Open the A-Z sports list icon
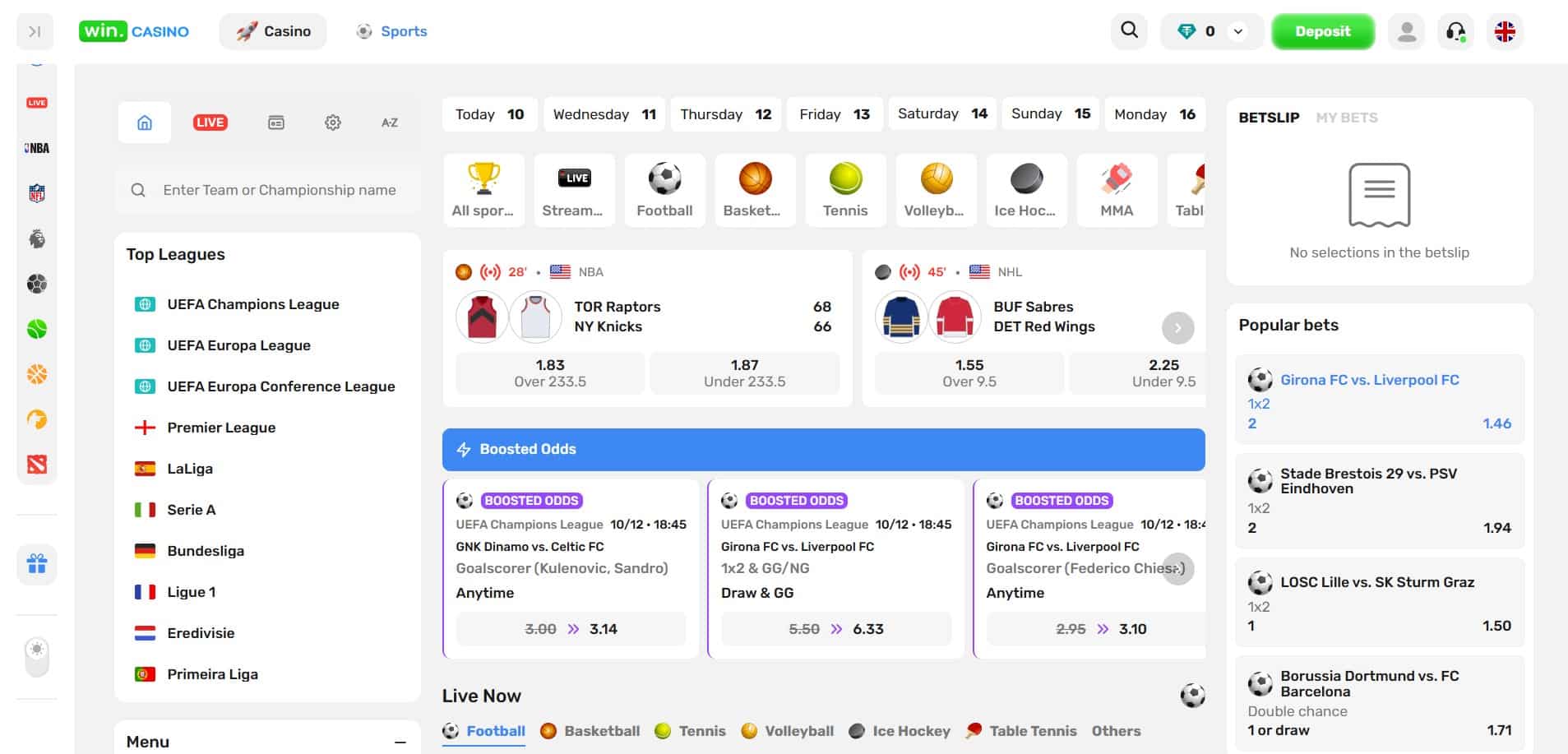The height and width of the screenshot is (754, 1568). (x=389, y=123)
